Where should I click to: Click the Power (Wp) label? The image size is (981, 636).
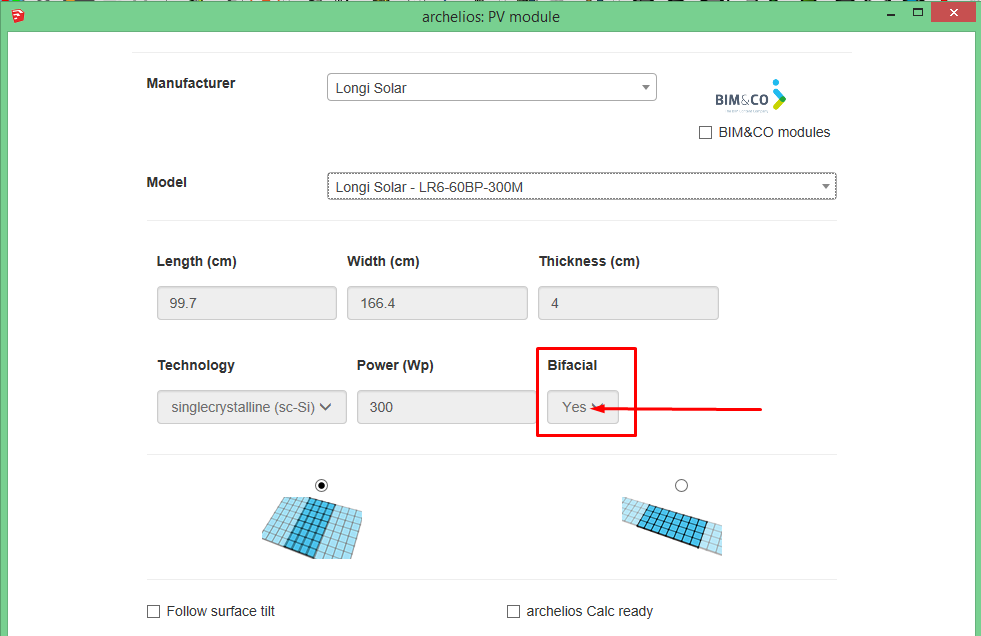coord(395,365)
